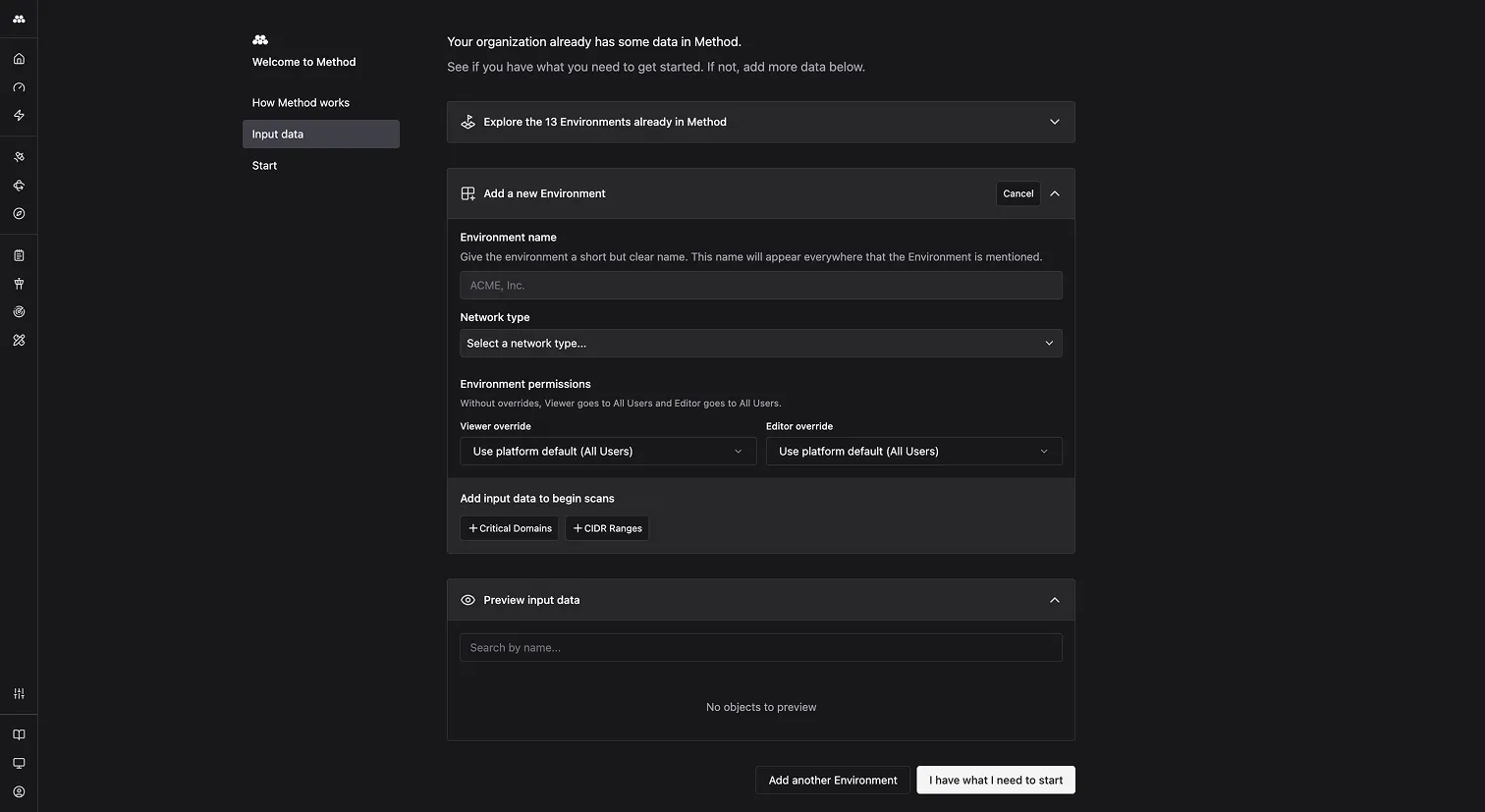Click I have what I need to start

[x=996, y=781]
